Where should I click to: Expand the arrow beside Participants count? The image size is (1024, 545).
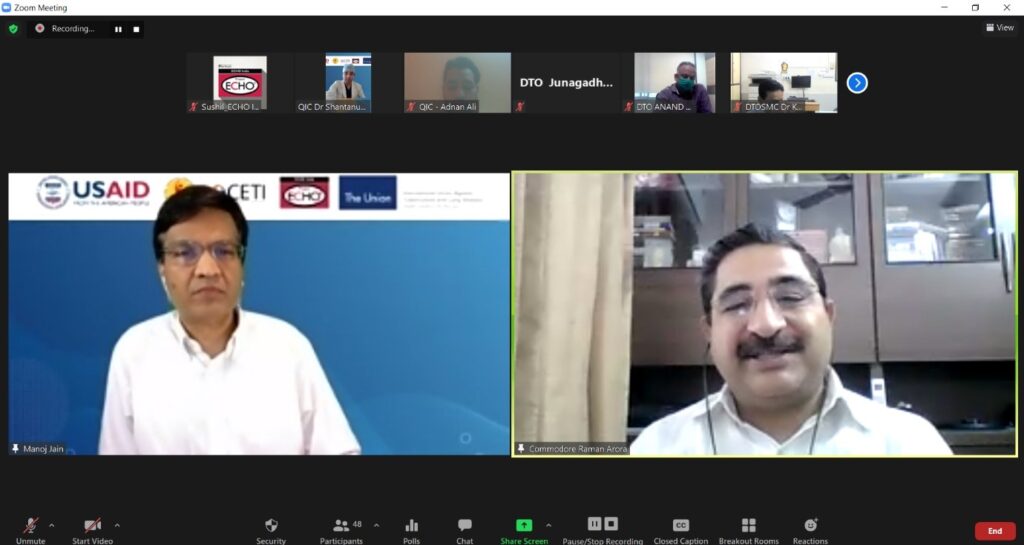click(376, 524)
